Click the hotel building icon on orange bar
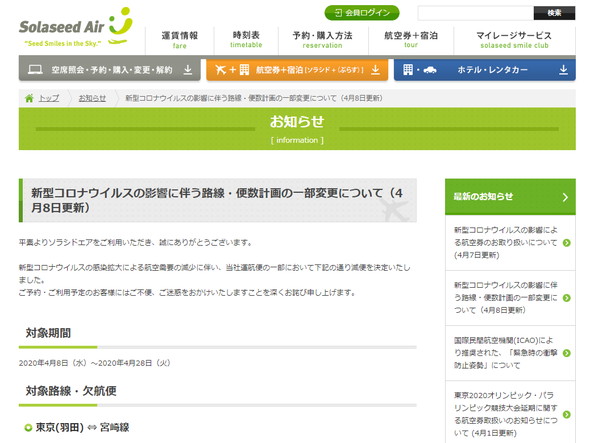The width and height of the screenshot is (590, 443). click(244, 70)
